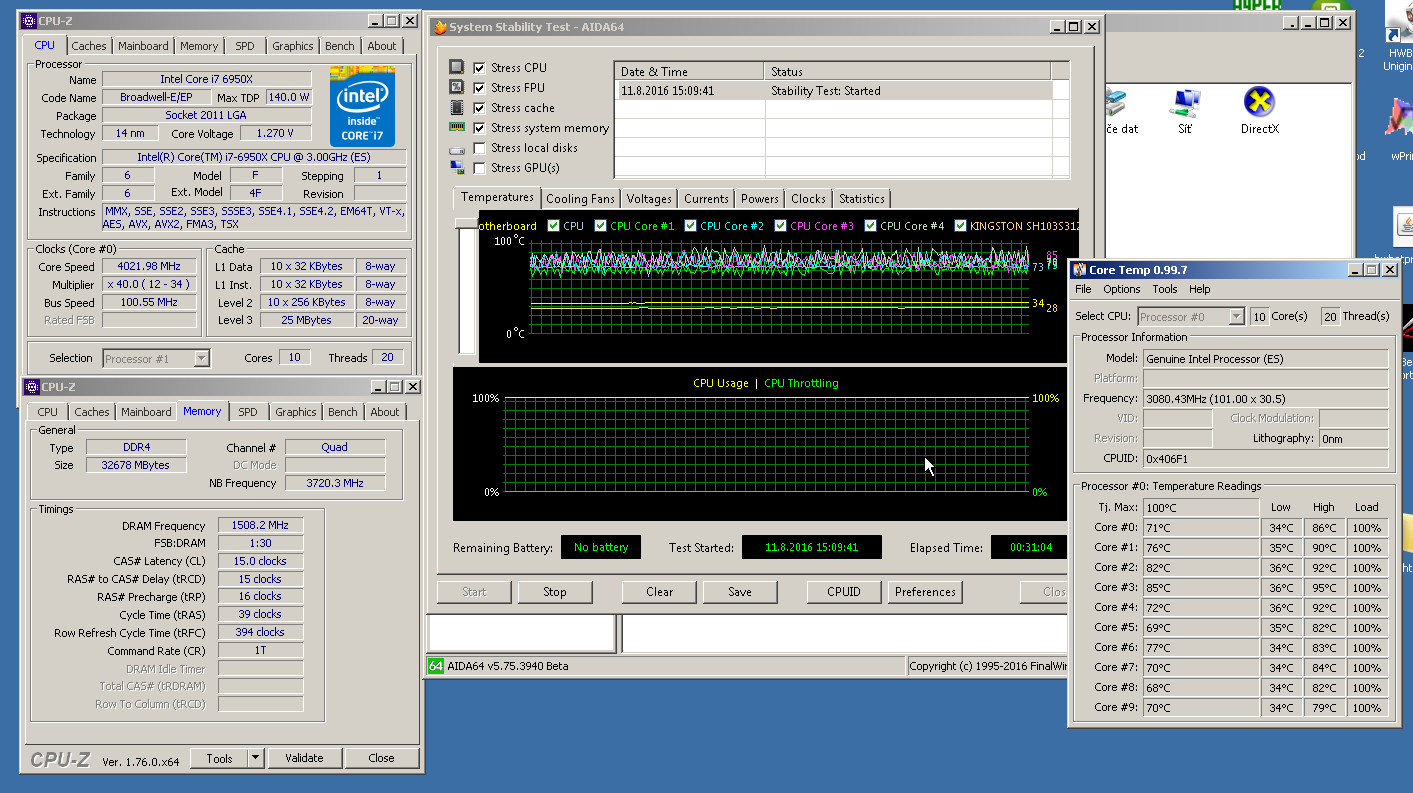
Task: Open the File menu in Core Temp
Action: [1083, 289]
